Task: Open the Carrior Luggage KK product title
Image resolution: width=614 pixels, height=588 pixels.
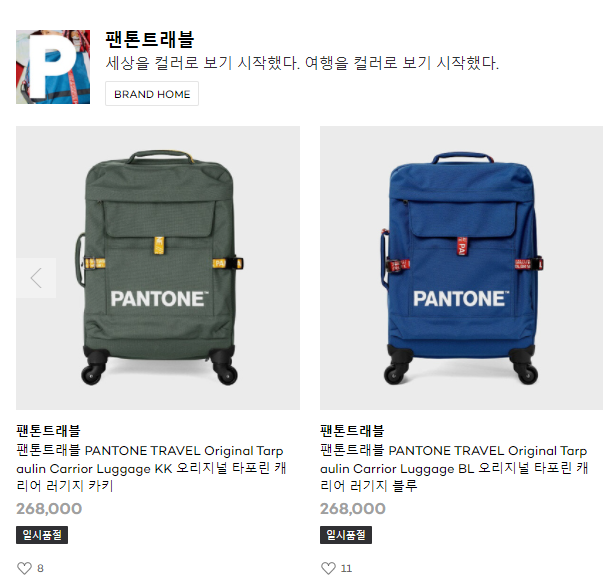Action: click(x=152, y=468)
